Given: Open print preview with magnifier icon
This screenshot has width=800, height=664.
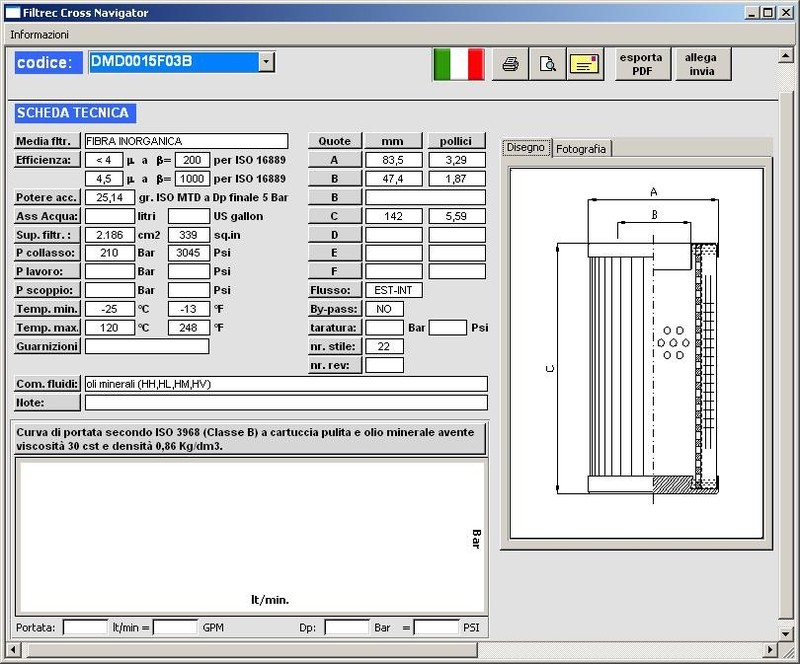Looking at the screenshot, I should click(547, 64).
